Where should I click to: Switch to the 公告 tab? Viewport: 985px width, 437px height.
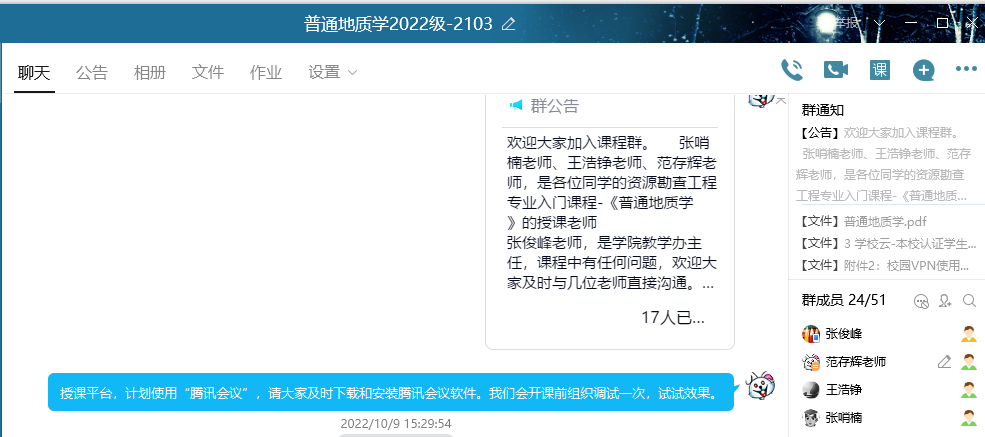pyautogui.click(x=92, y=73)
